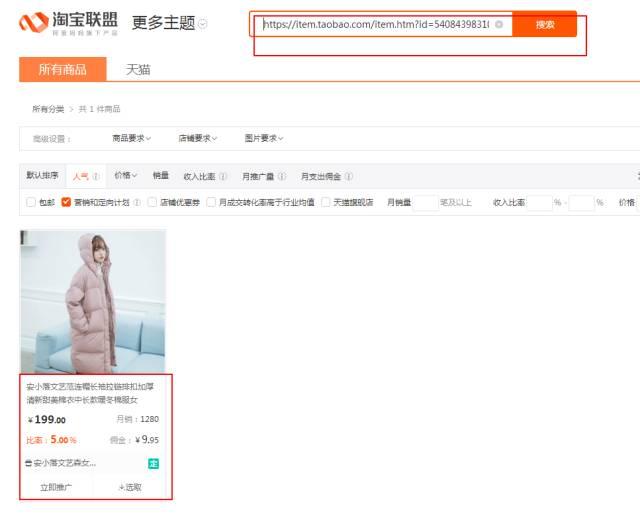The width and height of the screenshot is (640, 526).
Task: Click the green 定 badge on product card
Action: [x=153, y=464]
